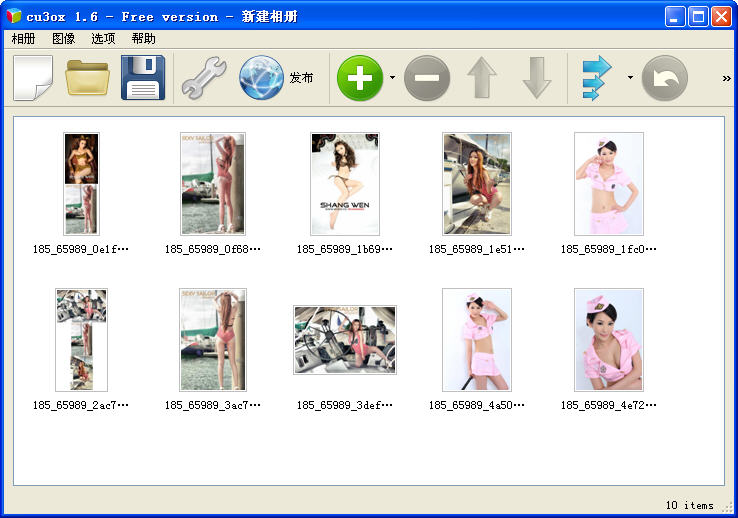Add images with the green plus button

(x=360, y=78)
